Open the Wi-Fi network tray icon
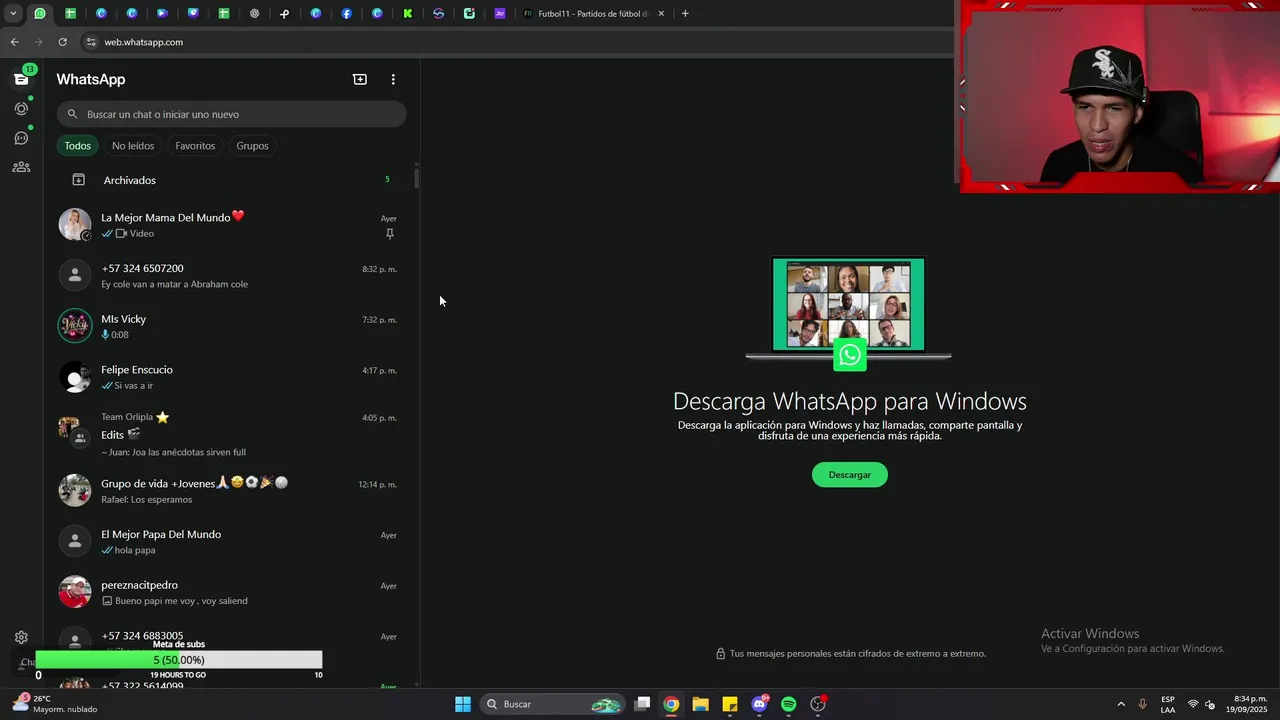 click(x=1193, y=704)
